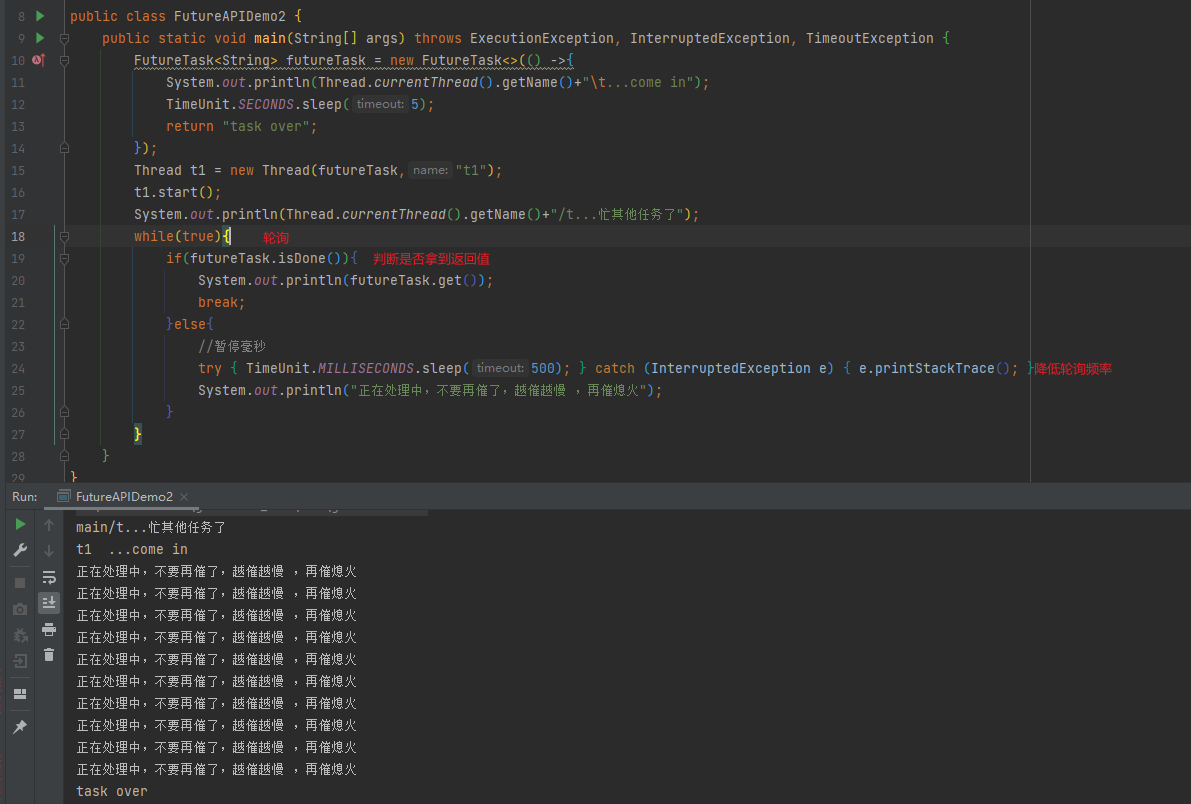Viewport: 1191px width, 804px height.
Task: Collapse the while loop at line 18
Action: click(62, 236)
